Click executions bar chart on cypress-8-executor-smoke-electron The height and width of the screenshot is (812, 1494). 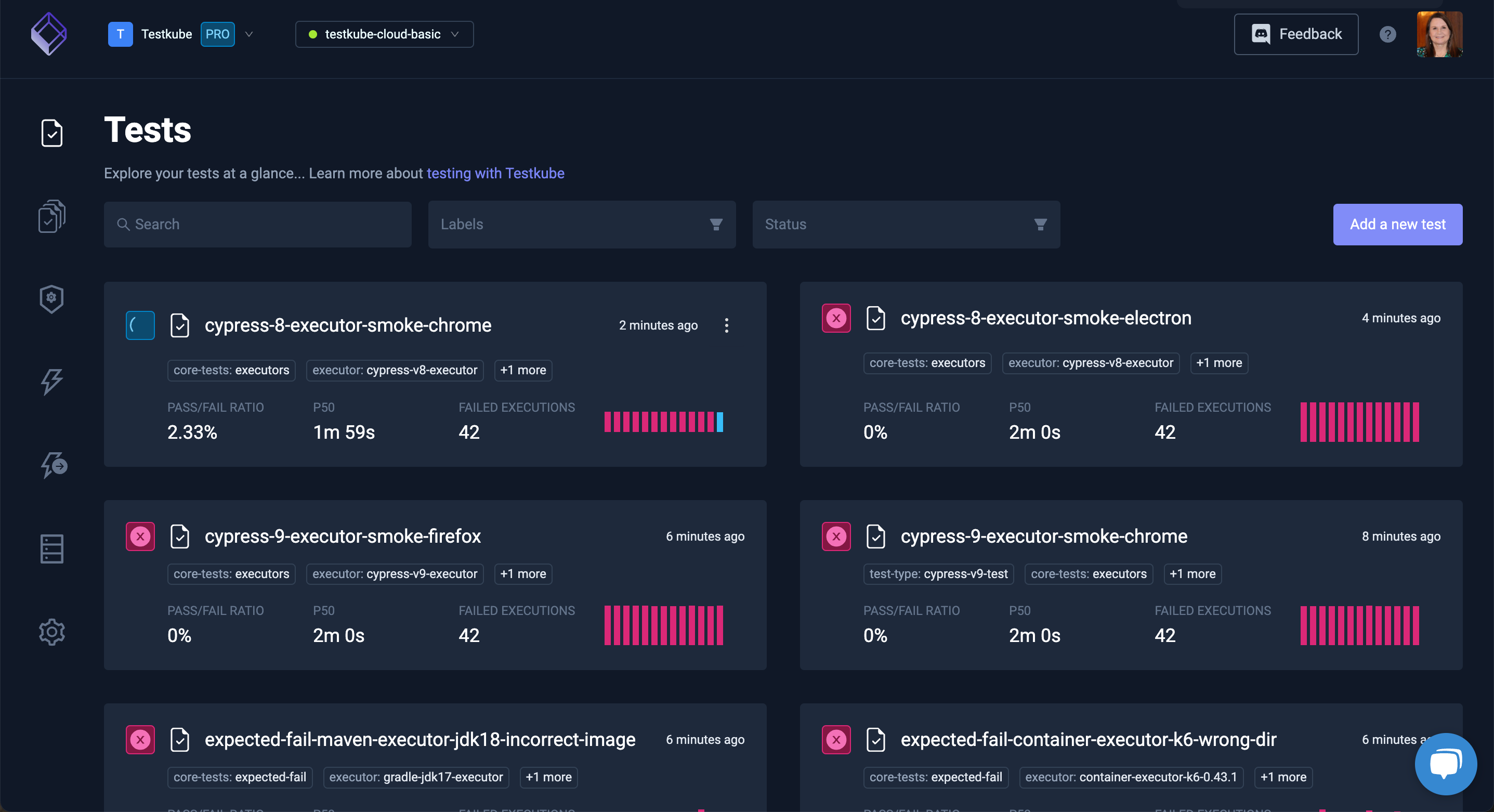[1359, 422]
